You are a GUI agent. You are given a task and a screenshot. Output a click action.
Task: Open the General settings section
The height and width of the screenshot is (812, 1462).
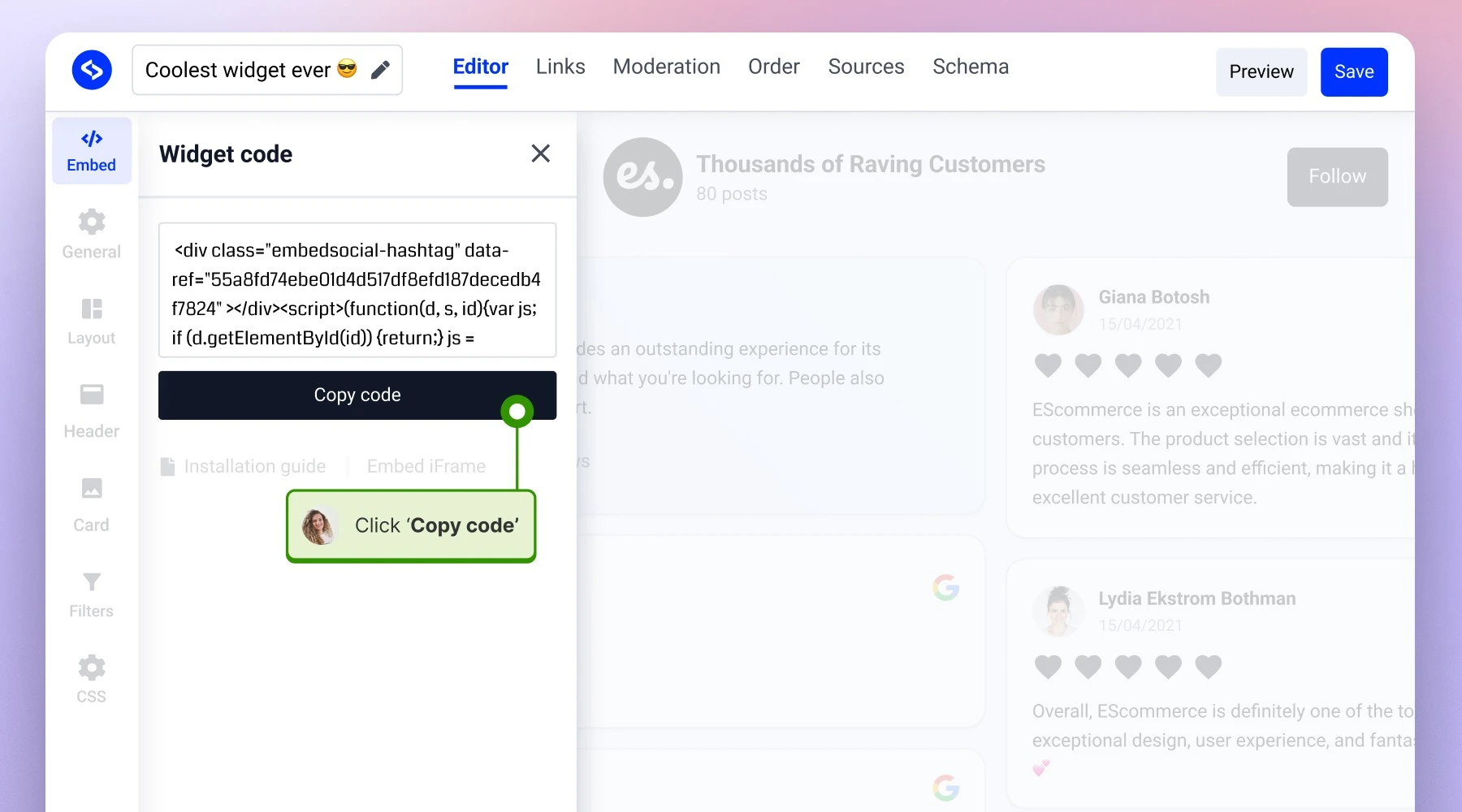(x=92, y=235)
